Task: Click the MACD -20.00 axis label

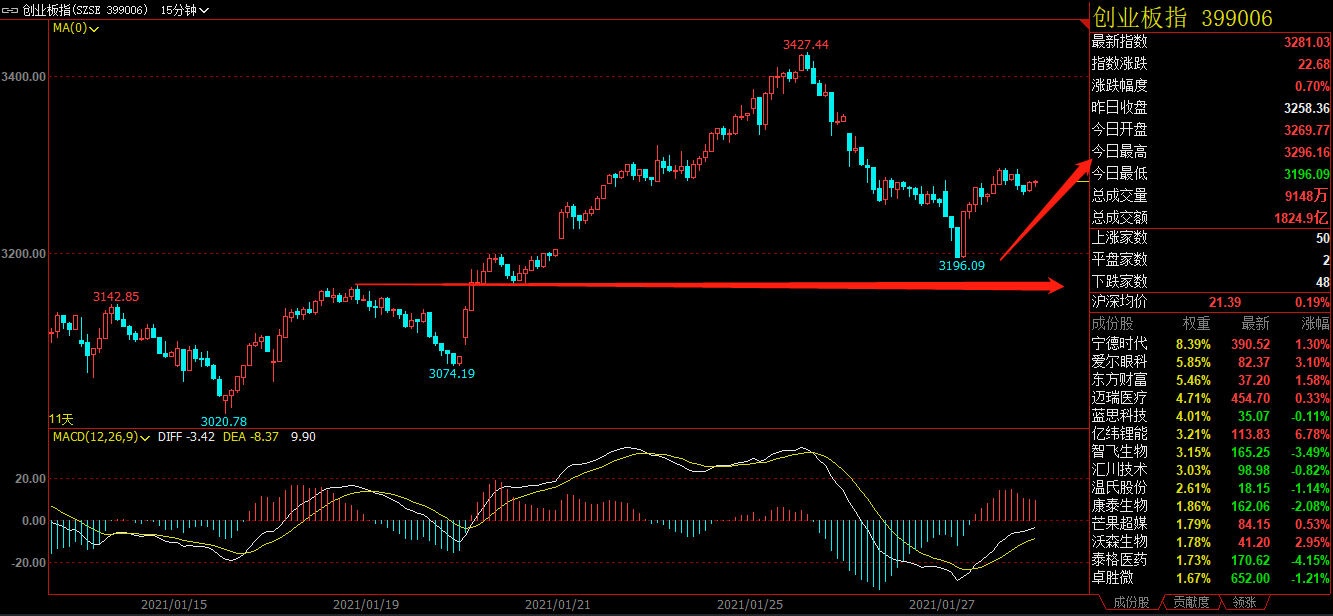Action: pyautogui.click(x=28, y=562)
